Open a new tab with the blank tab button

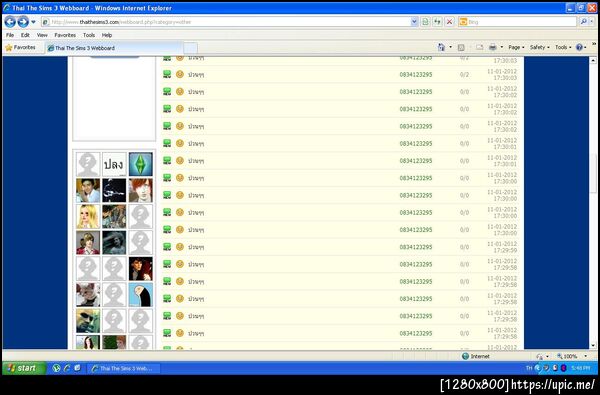(x=190, y=48)
